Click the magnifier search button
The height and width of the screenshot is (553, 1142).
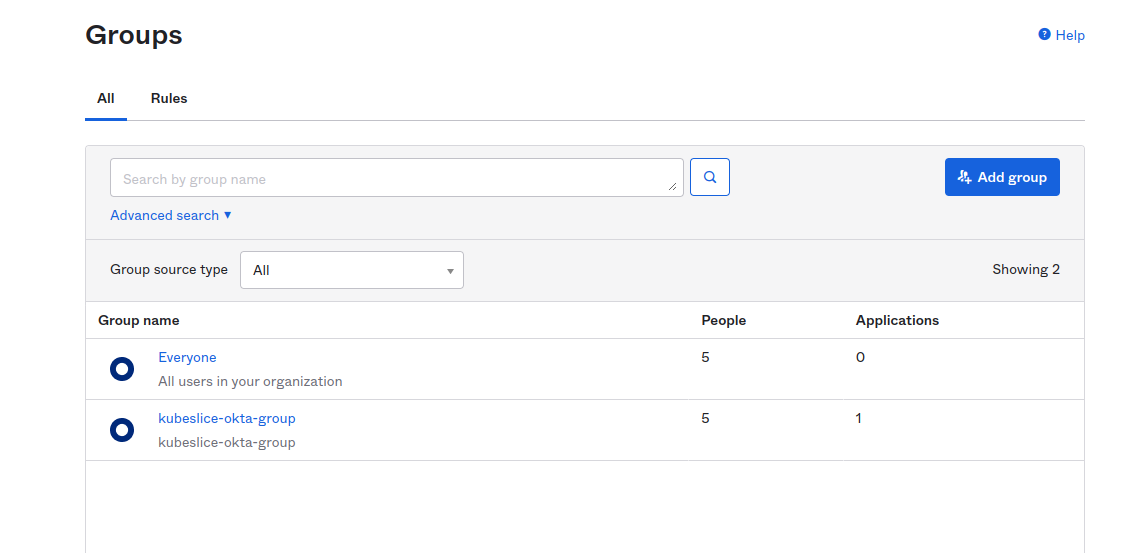coord(709,177)
